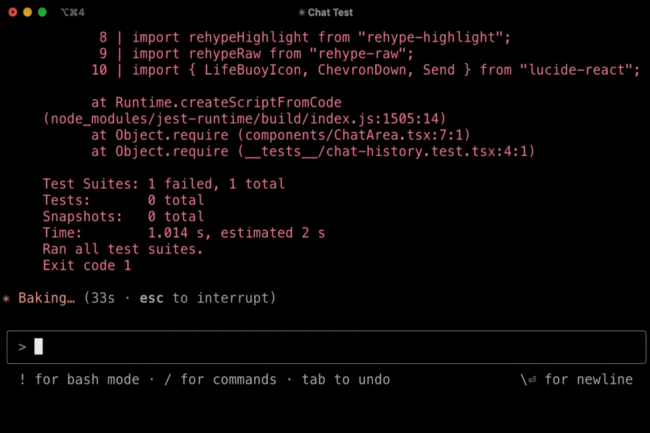Maximize the window using green button
650x433 pixels.
pyautogui.click(x=43, y=12)
